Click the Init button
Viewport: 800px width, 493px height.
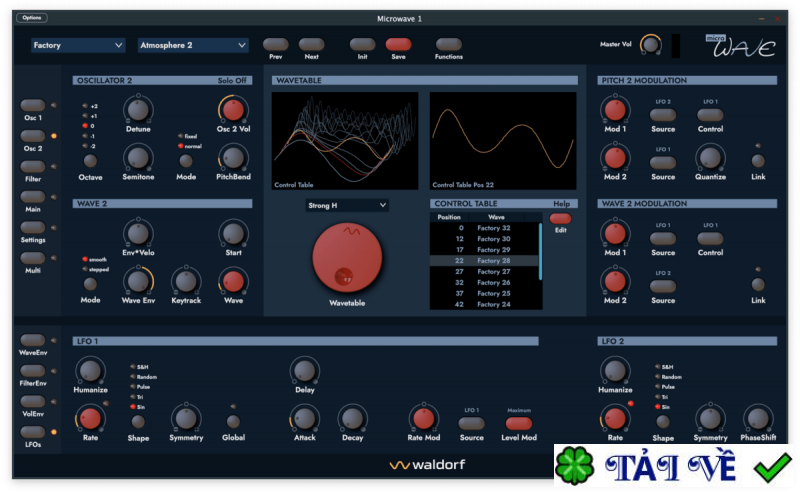coord(362,44)
